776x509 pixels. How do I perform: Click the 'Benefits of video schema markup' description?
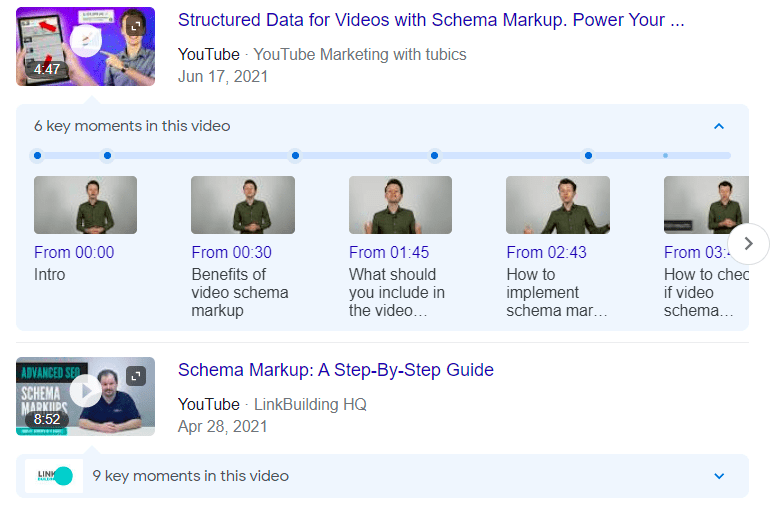coord(240,293)
